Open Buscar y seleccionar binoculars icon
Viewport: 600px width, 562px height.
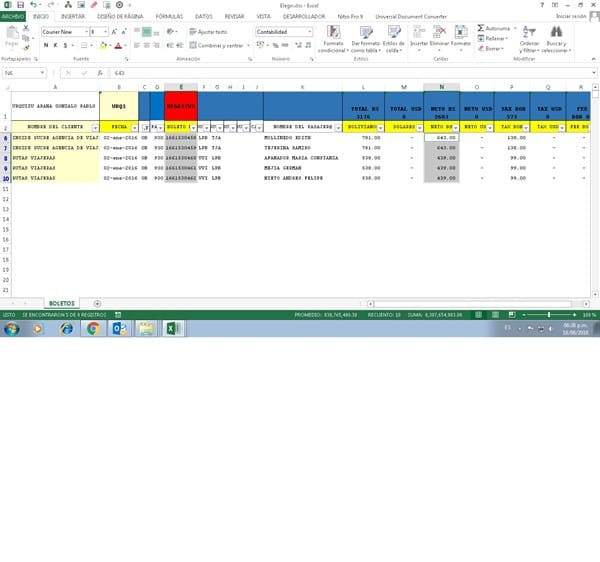[556, 33]
